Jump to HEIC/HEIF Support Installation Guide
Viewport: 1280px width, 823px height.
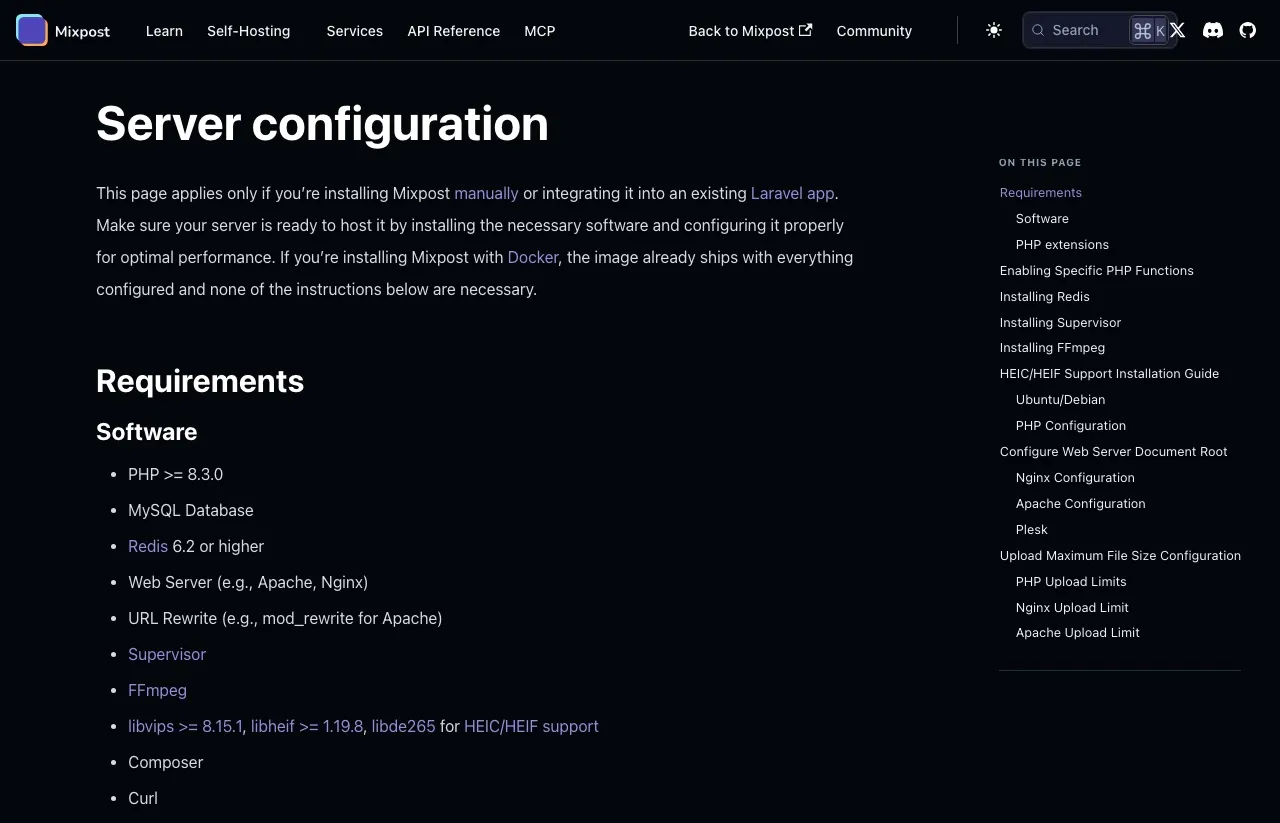coord(1109,374)
